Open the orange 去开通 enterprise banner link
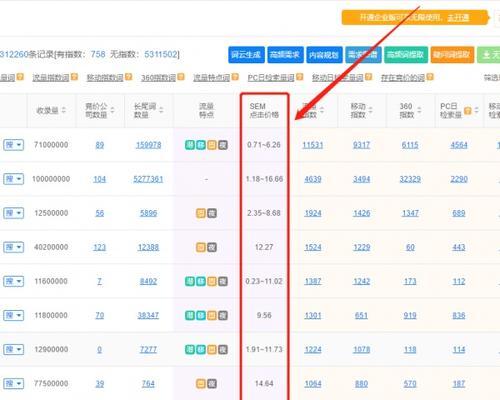 [x=458, y=17]
